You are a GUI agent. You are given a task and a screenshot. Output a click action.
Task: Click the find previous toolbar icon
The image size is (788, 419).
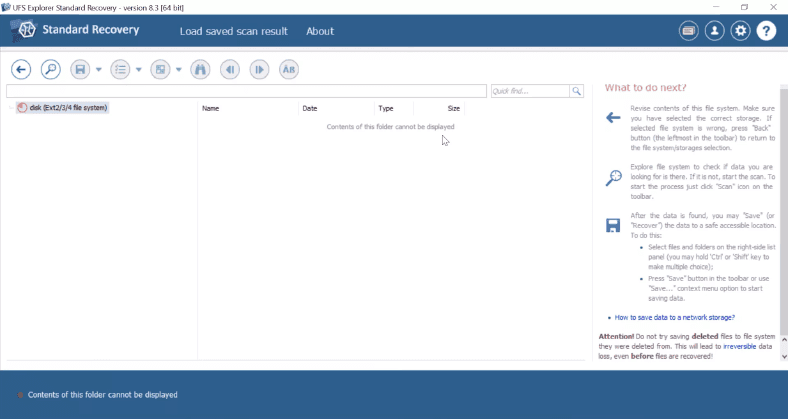(x=230, y=69)
